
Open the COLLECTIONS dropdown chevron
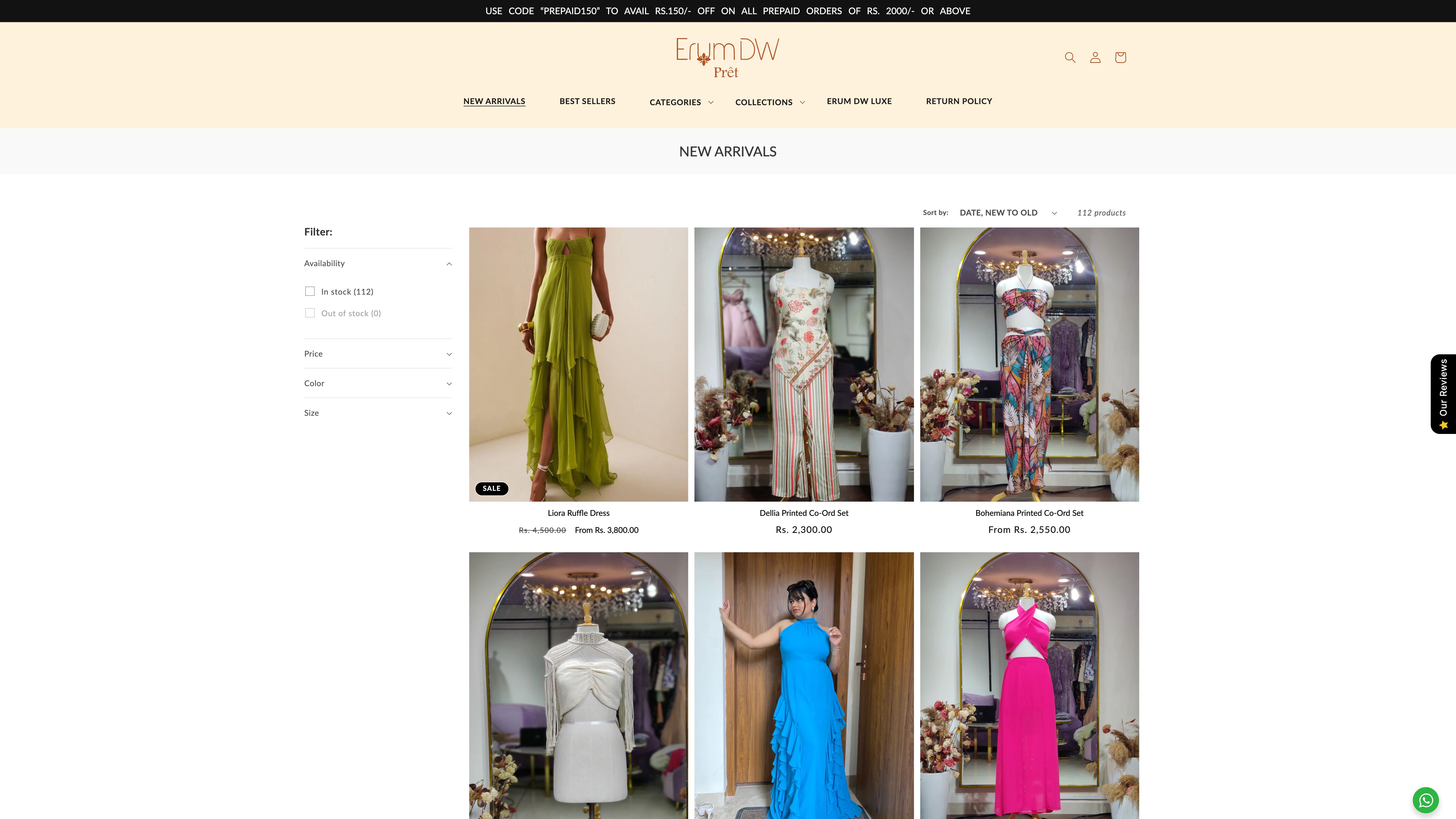[x=803, y=102]
